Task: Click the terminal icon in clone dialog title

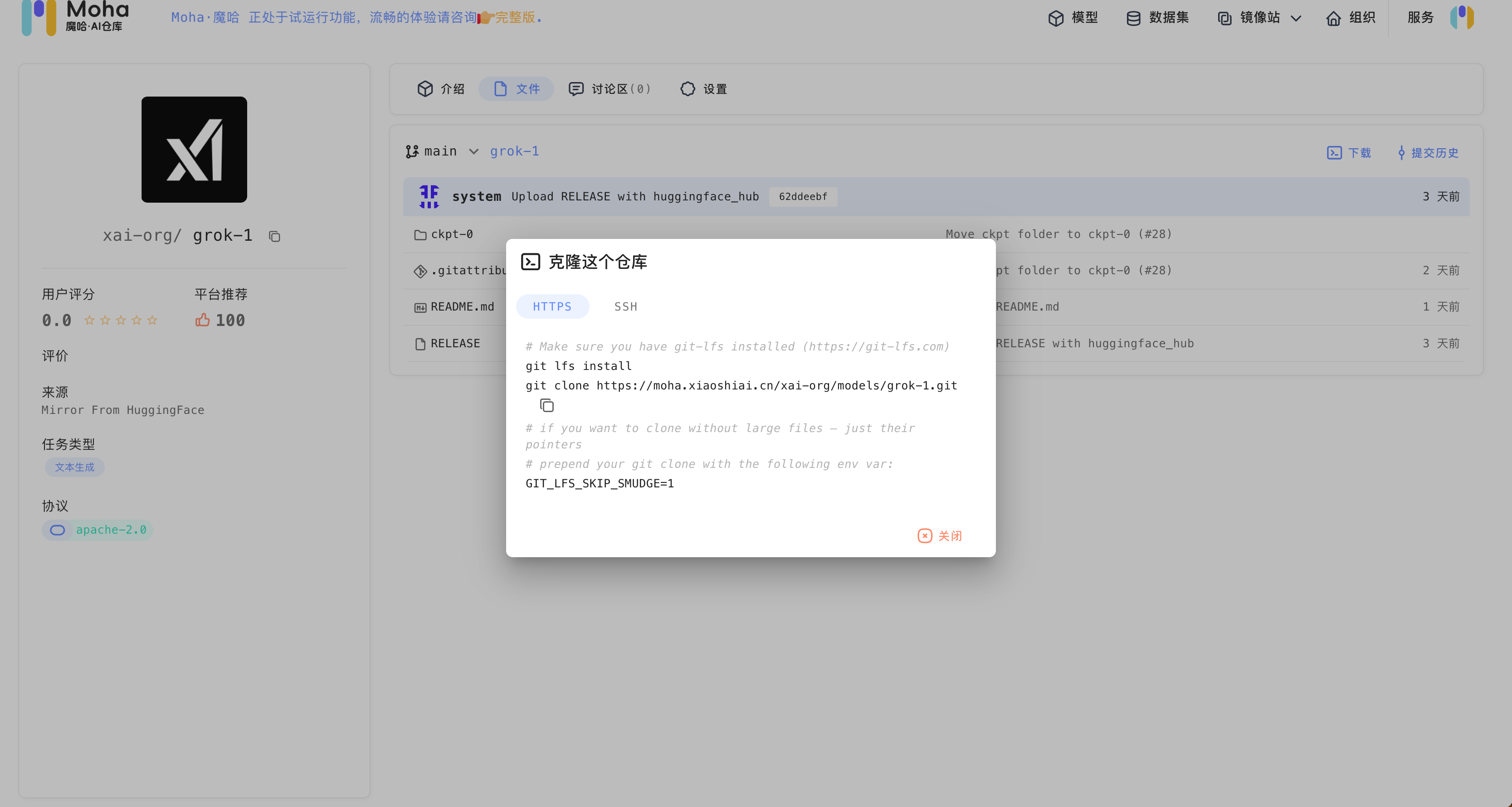Action: [530, 262]
